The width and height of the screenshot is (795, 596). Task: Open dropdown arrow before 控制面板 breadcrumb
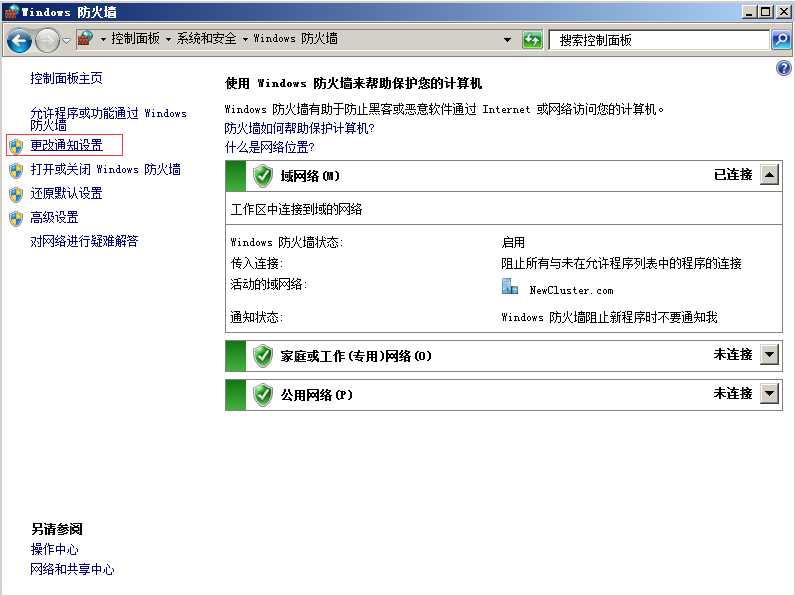tap(103, 39)
